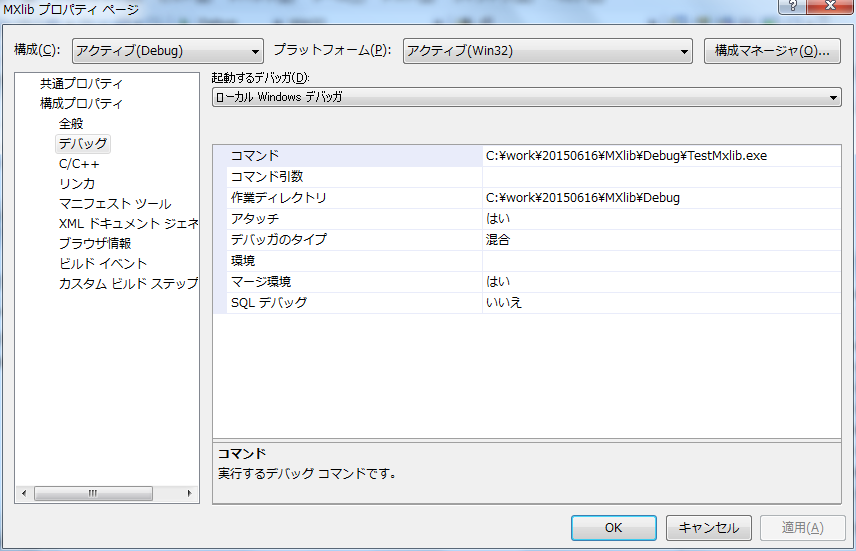
Task: Expand the 起動するデバッガ combo box
Action: click(x=527, y=97)
